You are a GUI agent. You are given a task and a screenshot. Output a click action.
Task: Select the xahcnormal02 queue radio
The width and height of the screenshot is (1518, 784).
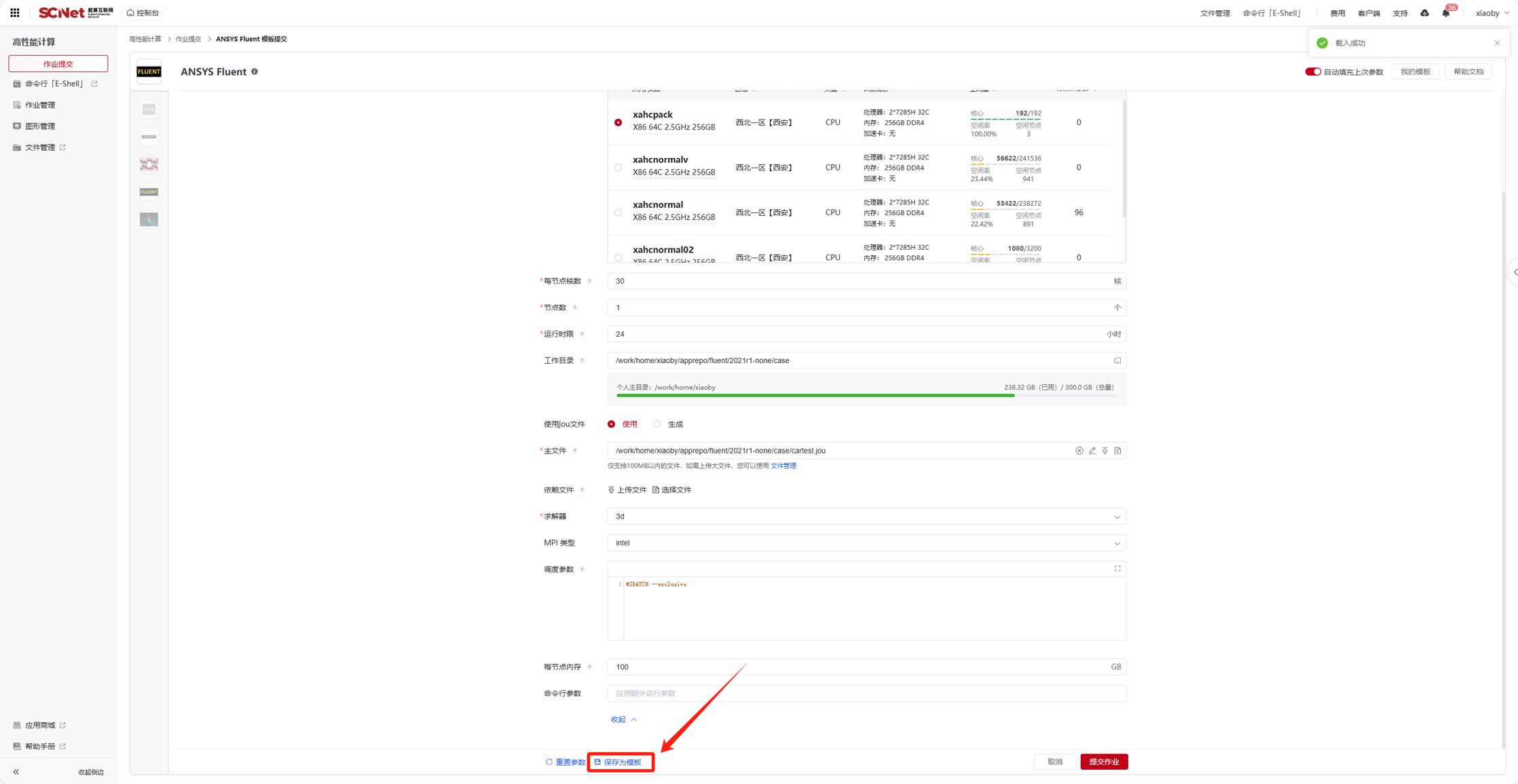618,257
